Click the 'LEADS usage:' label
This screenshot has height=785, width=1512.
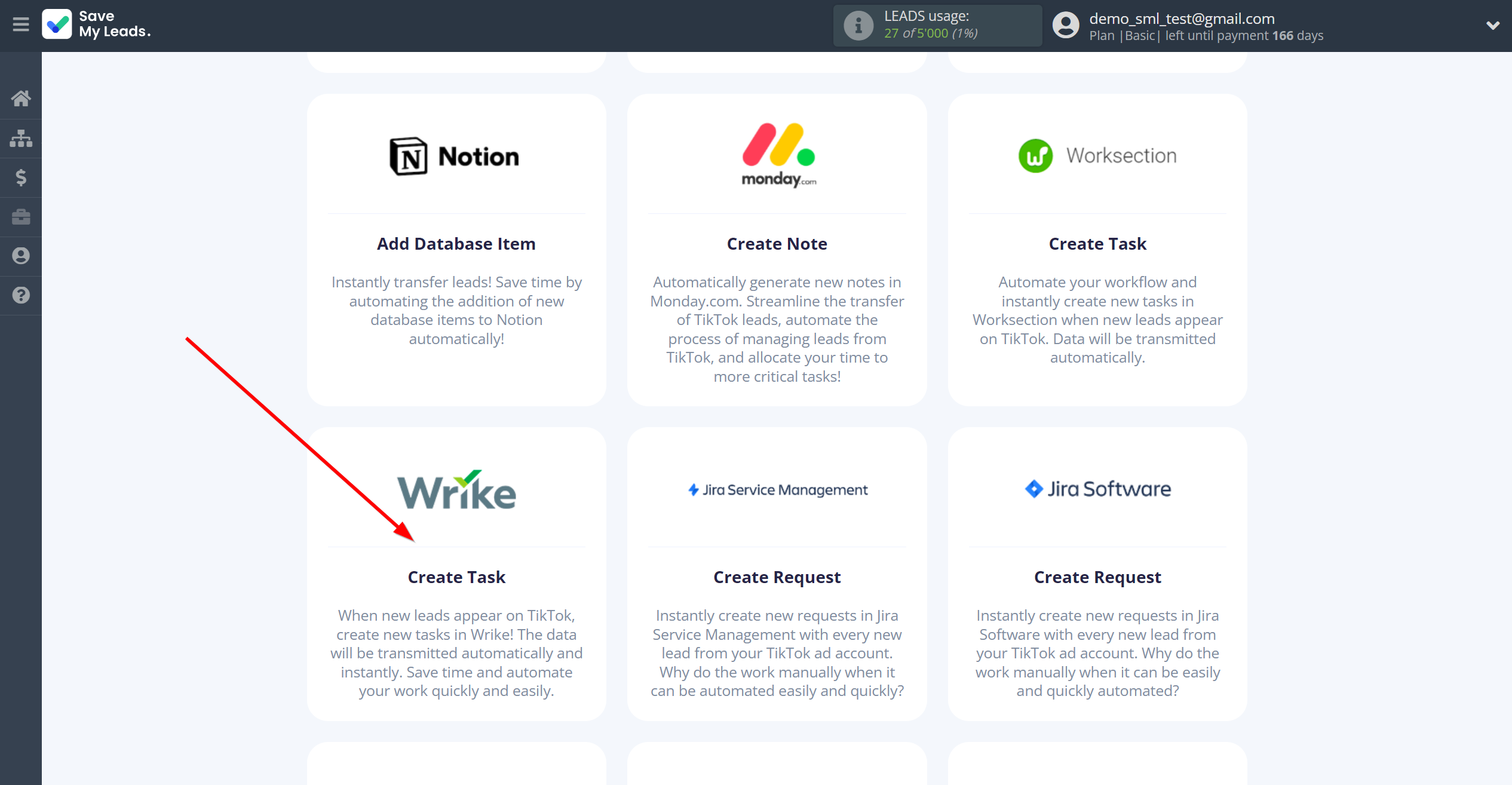[x=927, y=16]
